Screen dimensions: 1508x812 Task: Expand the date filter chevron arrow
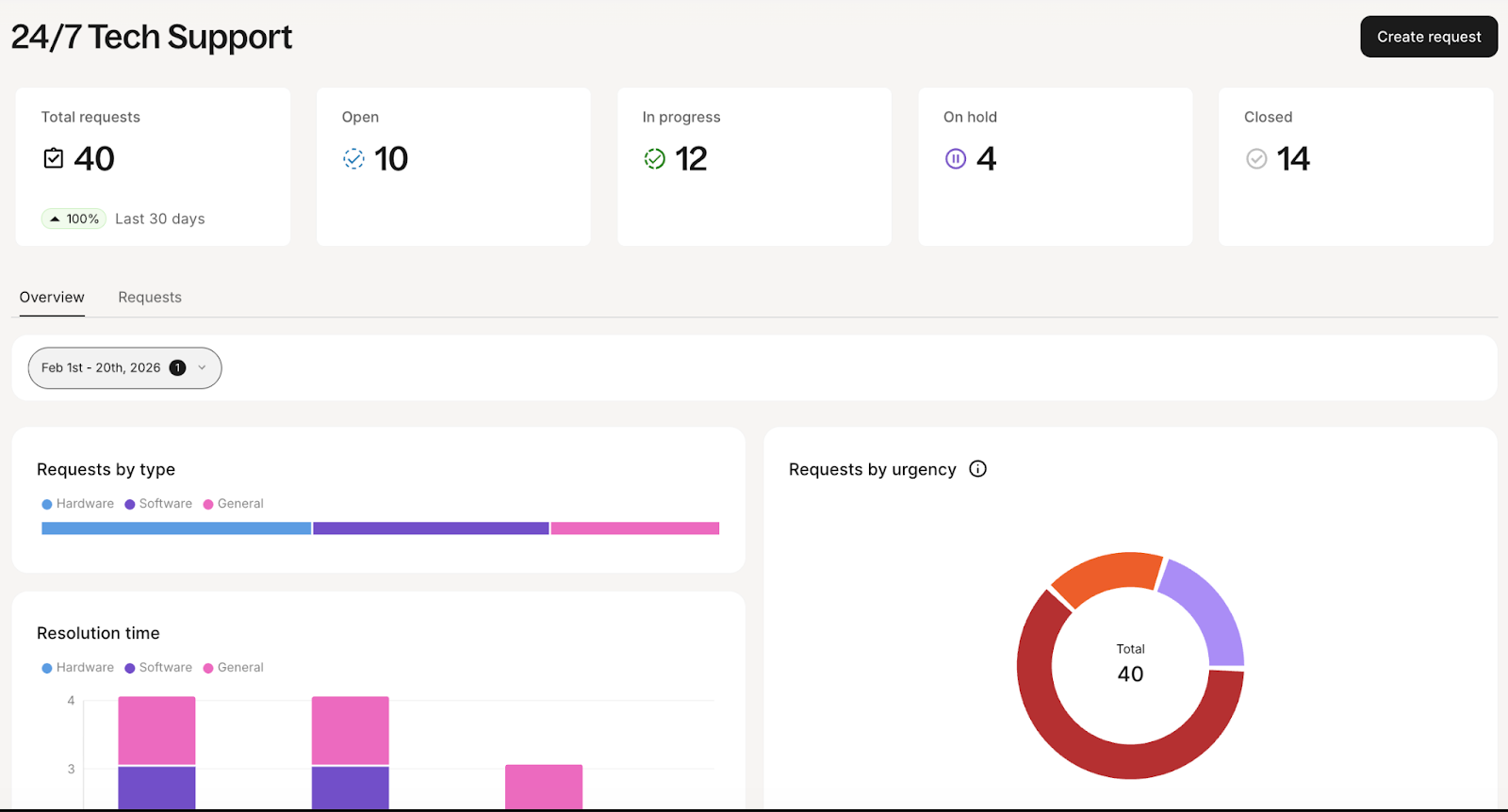point(202,368)
